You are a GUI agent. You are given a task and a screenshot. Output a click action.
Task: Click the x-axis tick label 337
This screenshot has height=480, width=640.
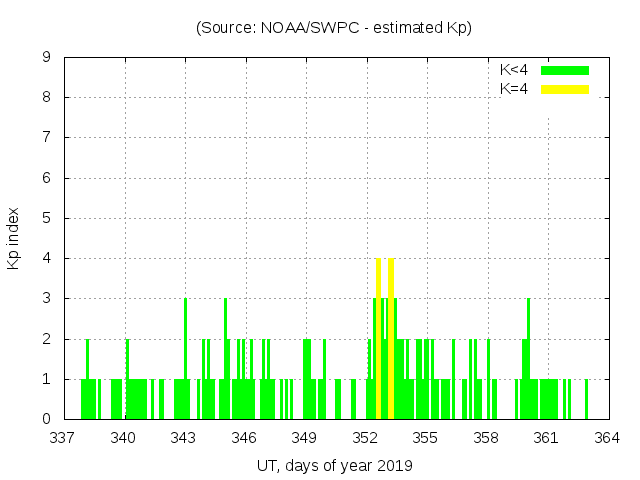64,438
